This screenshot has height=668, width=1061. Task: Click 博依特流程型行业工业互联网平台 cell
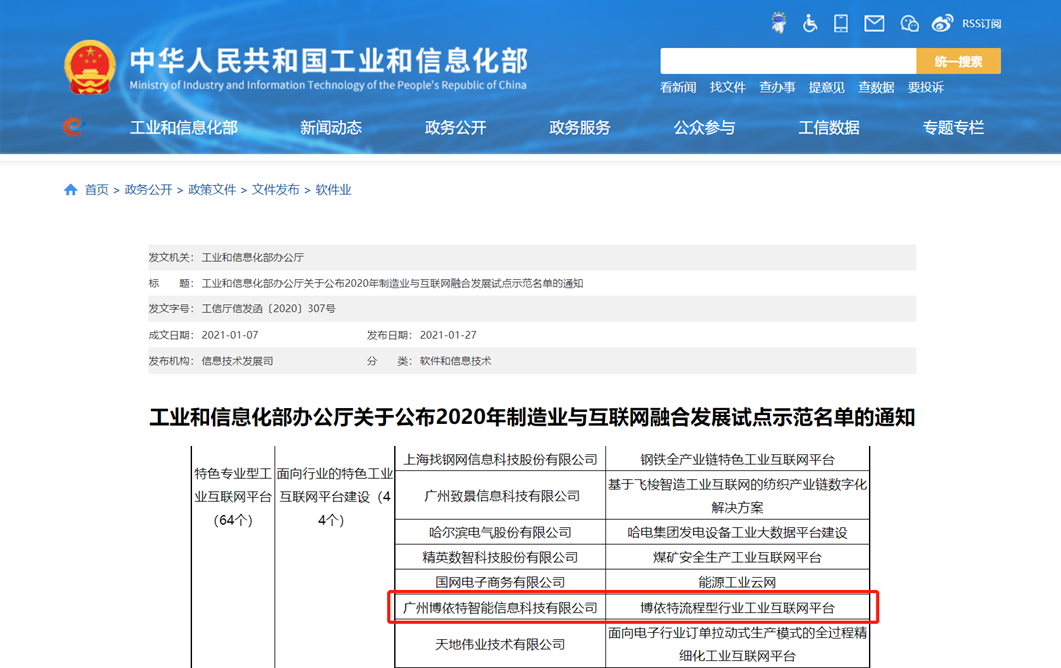pos(738,608)
